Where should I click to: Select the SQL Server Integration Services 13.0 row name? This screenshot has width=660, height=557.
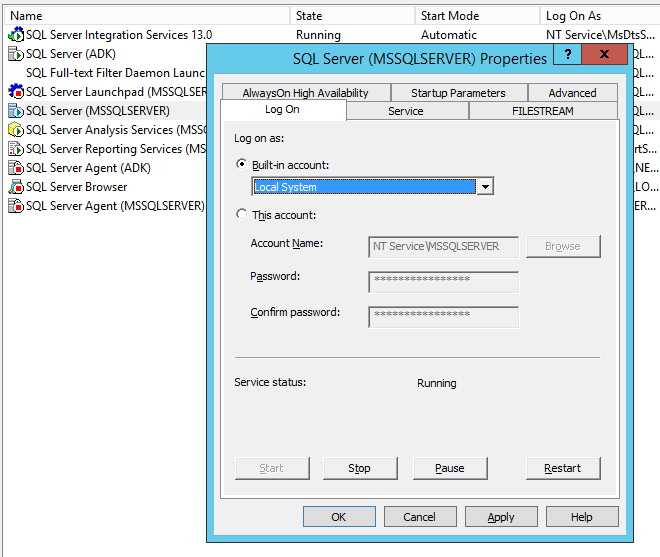pos(119,35)
